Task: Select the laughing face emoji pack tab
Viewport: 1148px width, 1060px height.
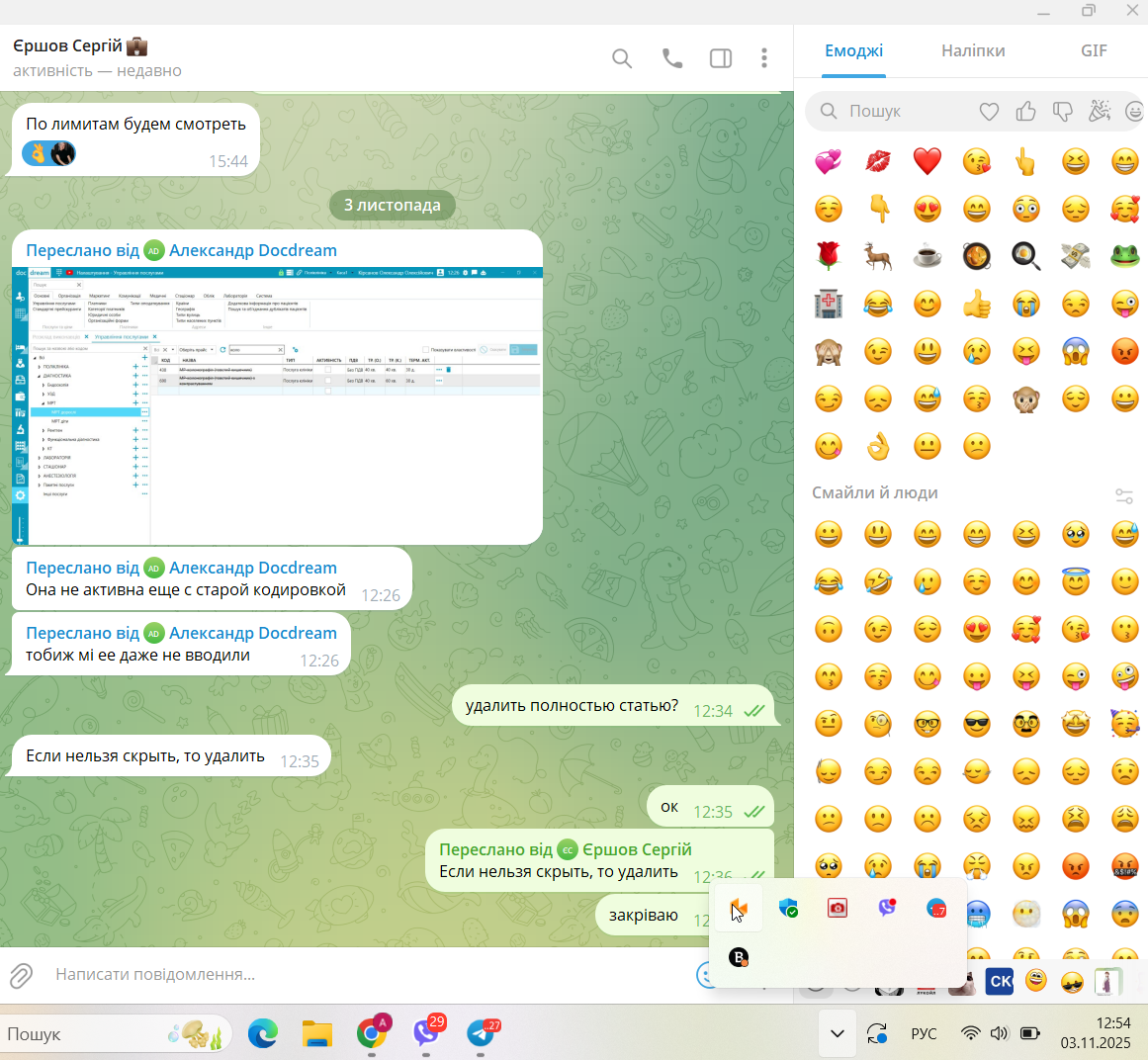Action: 1036,981
